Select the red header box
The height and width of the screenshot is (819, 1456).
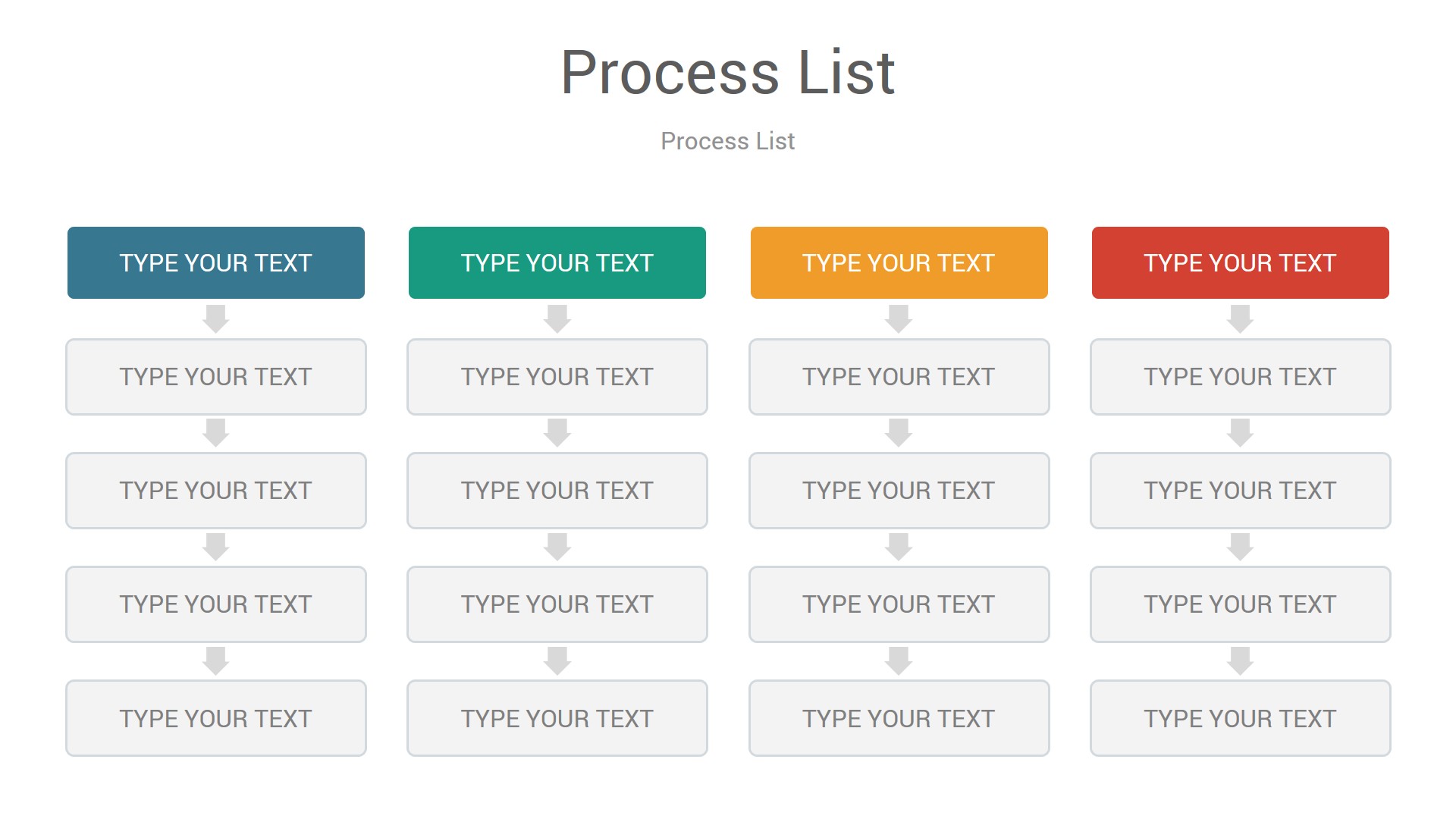[1240, 262]
